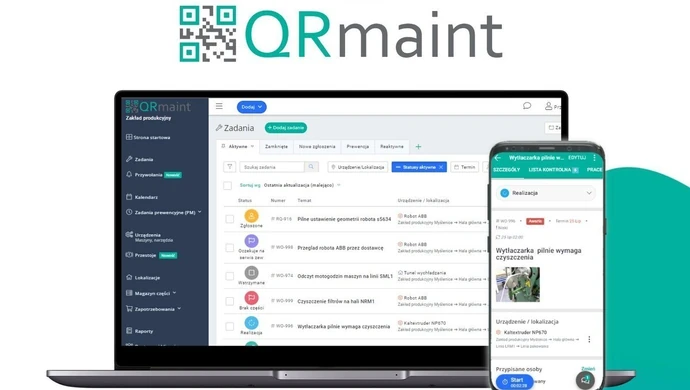
Task: Open Urządzenia in the sidebar
Action: 149,237
